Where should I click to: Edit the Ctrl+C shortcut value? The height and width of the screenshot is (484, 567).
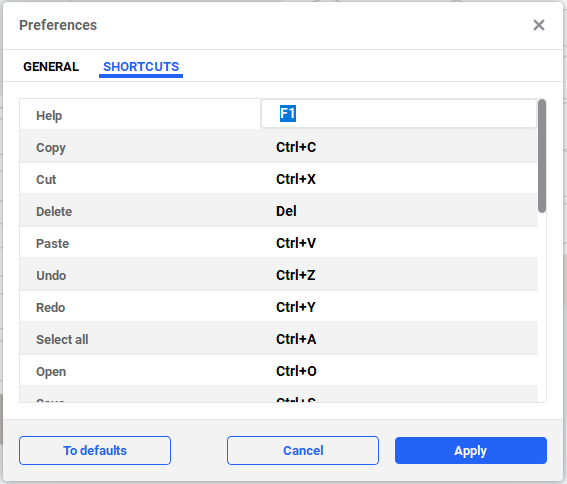pos(296,147)
